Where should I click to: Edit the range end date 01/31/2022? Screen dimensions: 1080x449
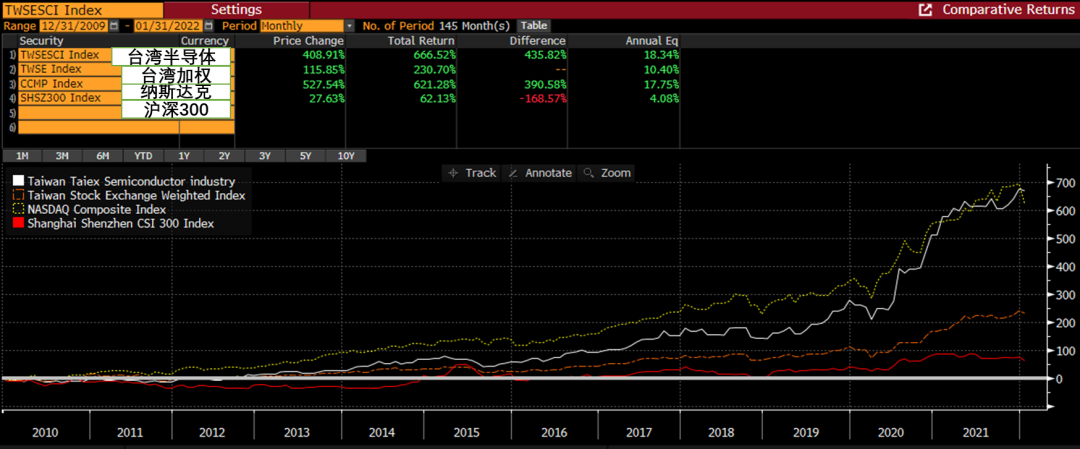170,26
